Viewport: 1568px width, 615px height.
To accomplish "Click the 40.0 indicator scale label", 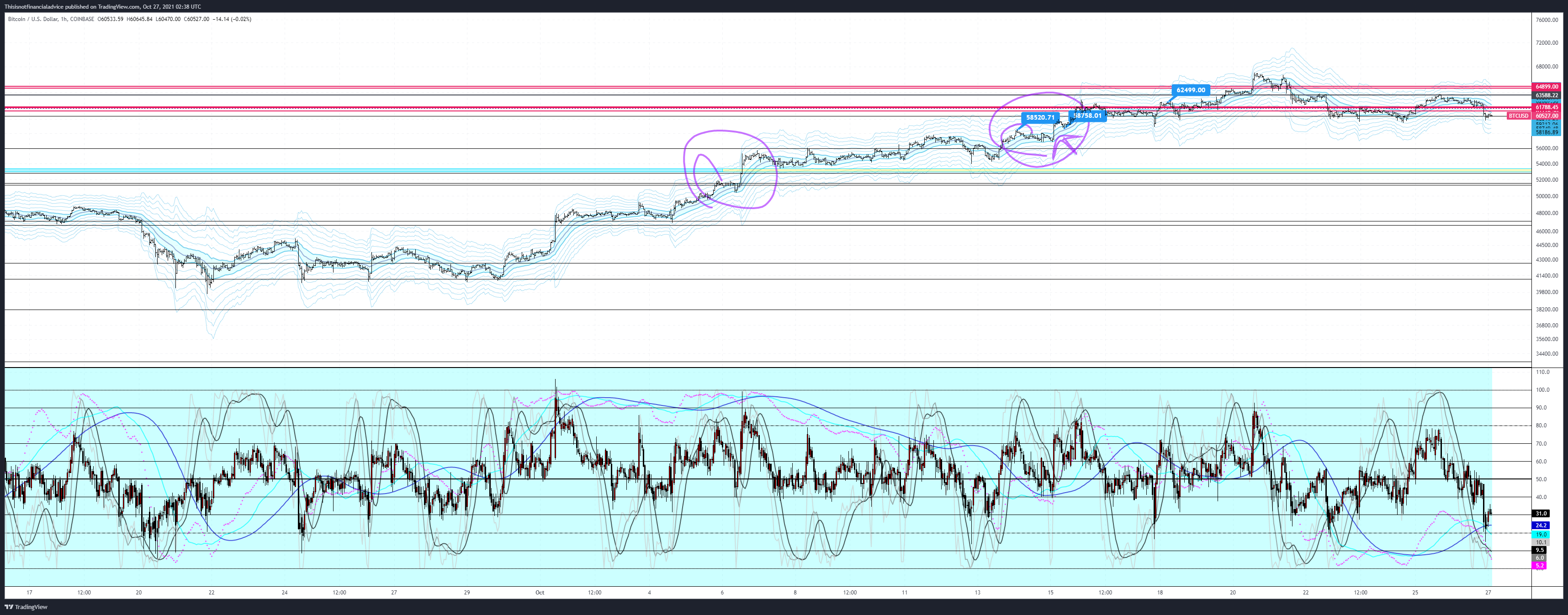I will point(1542,498).
